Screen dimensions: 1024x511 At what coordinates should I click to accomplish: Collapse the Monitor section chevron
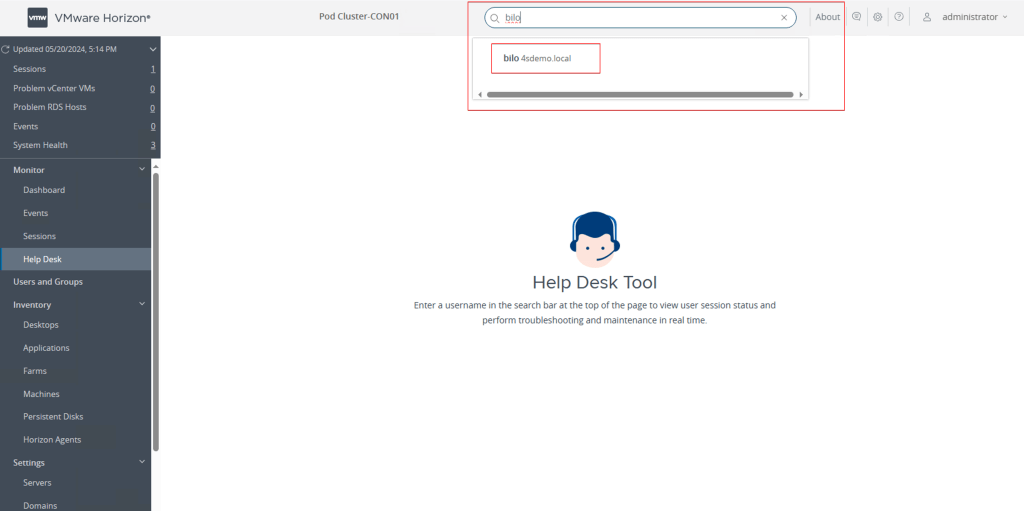(x=142, y=169)
